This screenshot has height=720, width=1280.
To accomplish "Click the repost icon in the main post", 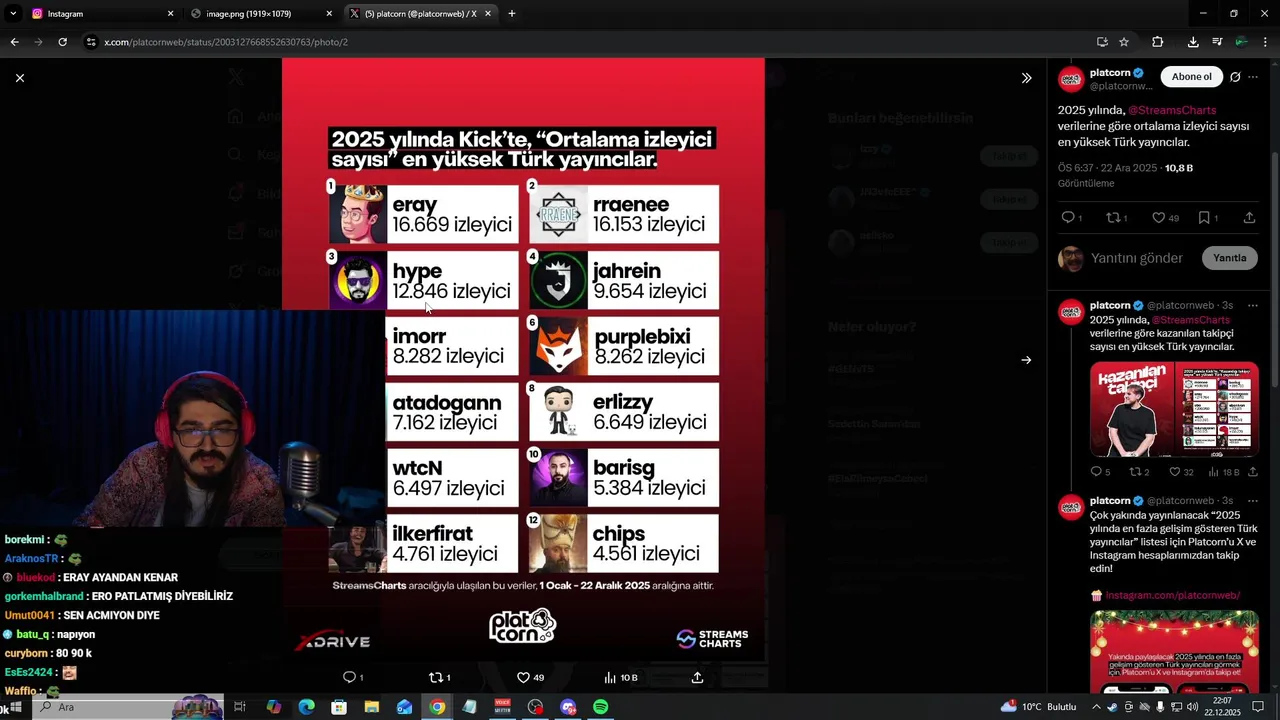I will [1113, 217].
